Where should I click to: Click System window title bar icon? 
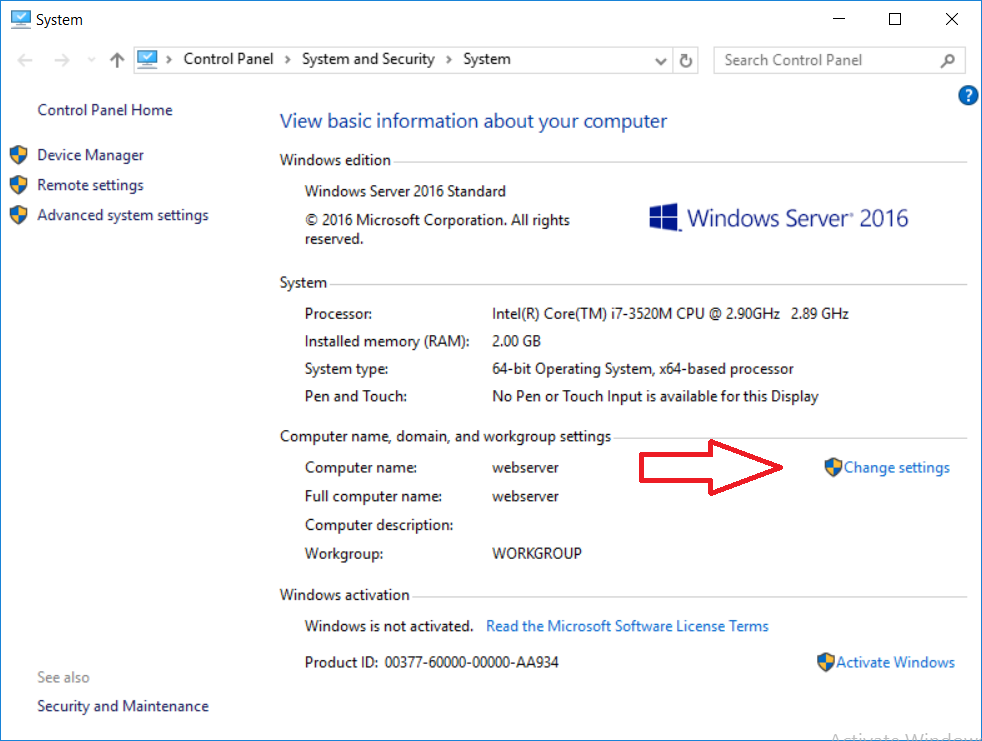click(21, 19)
